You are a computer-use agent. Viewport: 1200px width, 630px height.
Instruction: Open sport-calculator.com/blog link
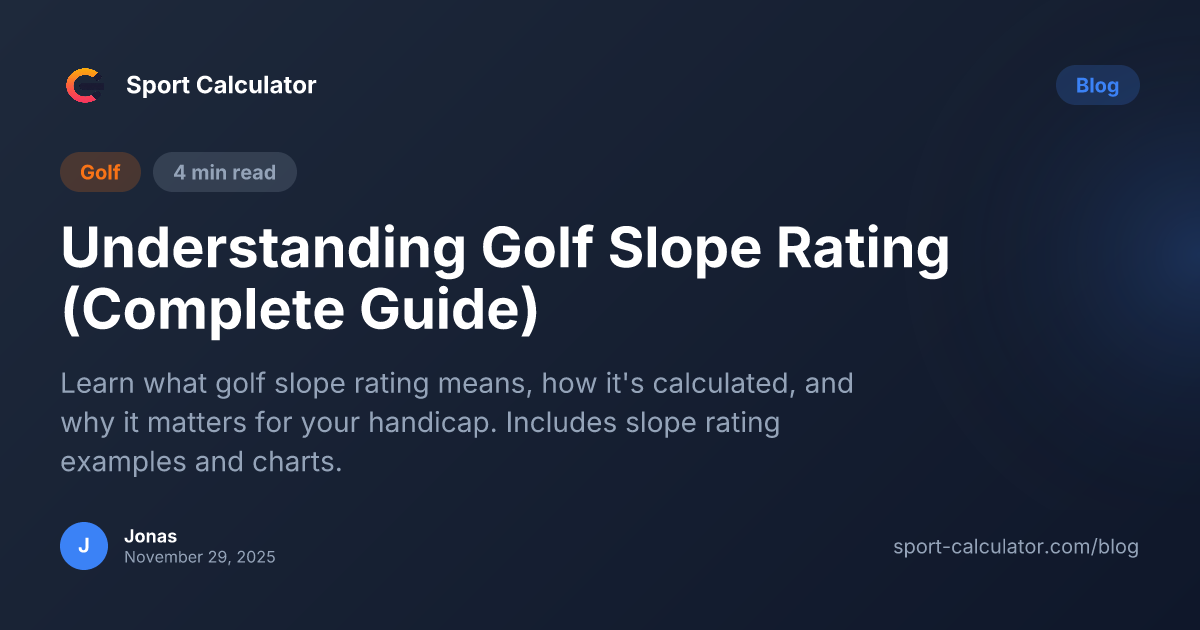tap(1016, 547)
